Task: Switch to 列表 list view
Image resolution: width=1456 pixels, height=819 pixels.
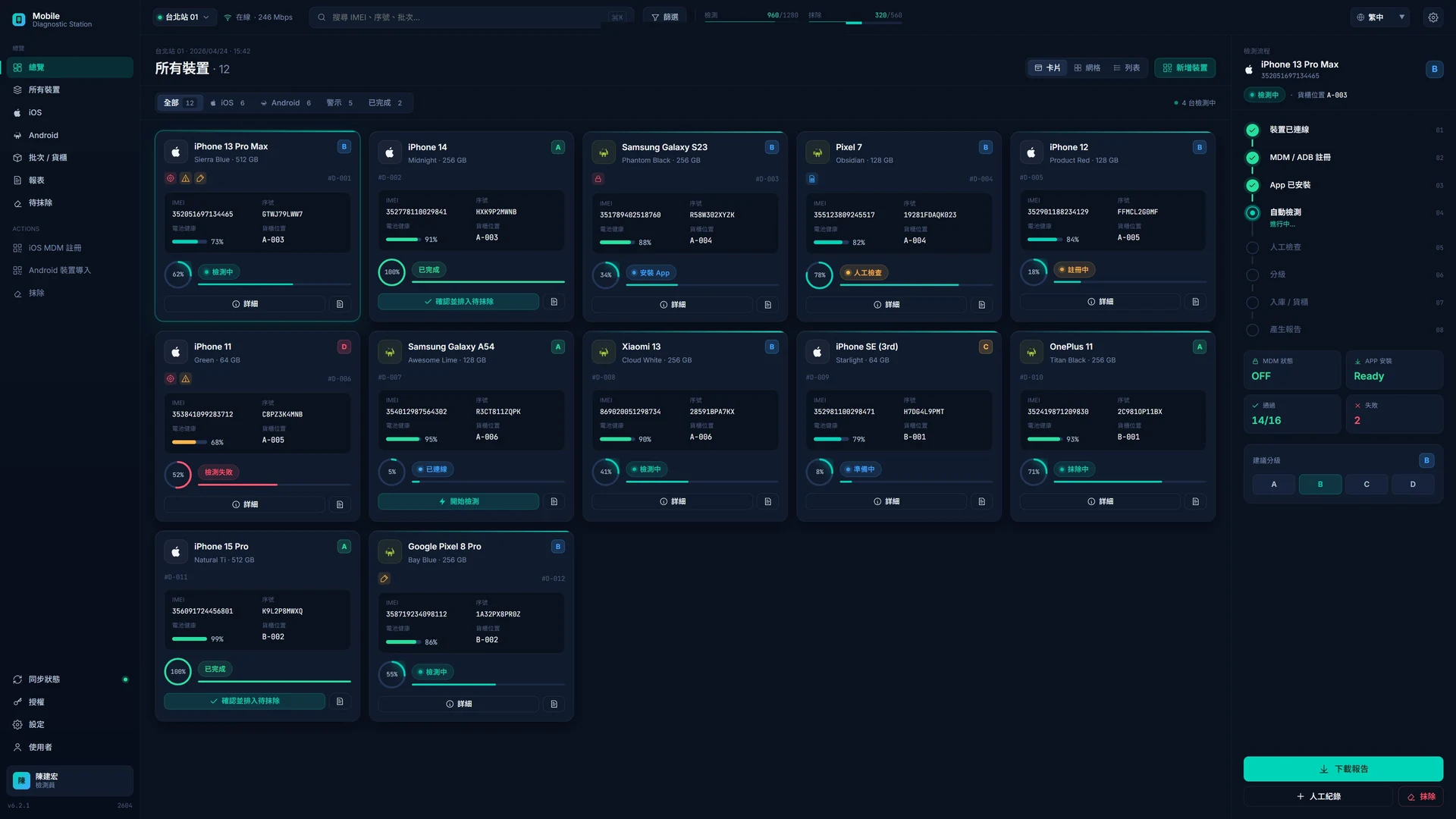Action: (1126, 68)
